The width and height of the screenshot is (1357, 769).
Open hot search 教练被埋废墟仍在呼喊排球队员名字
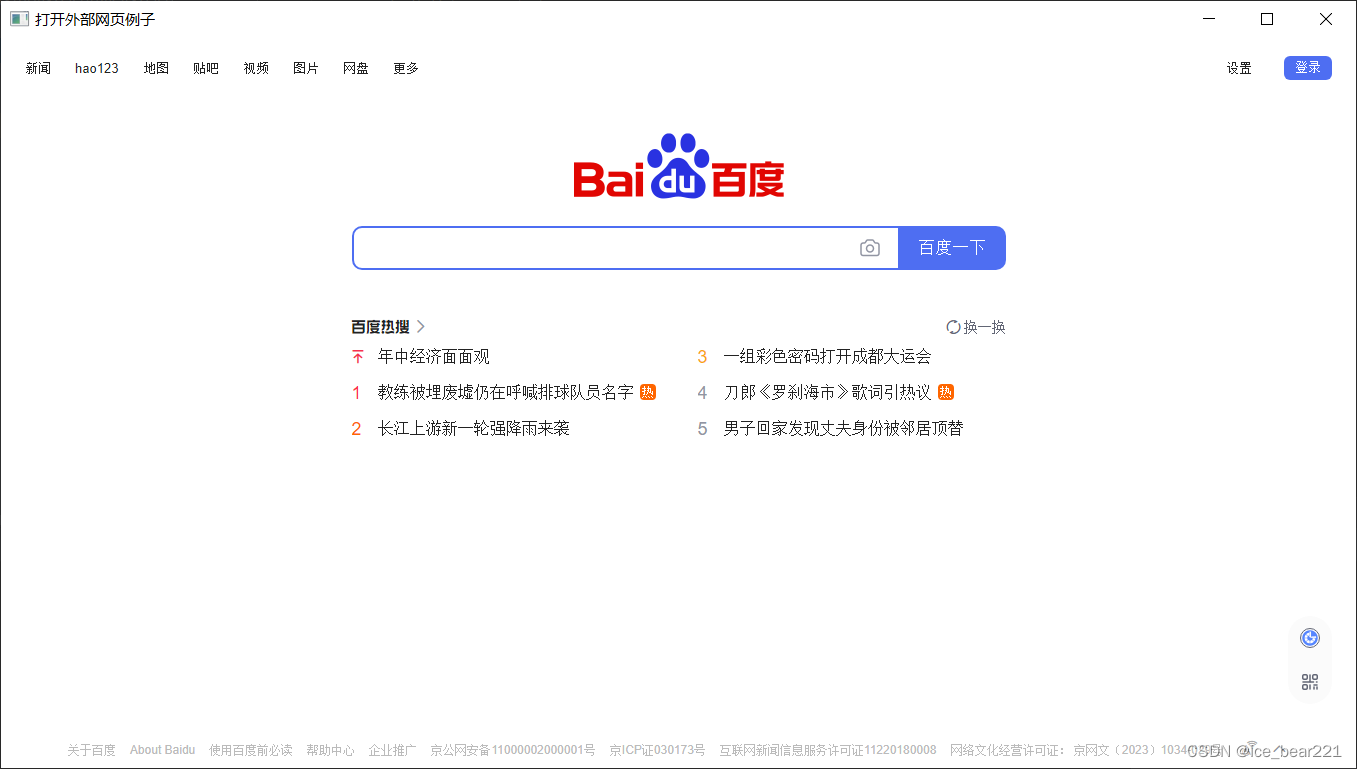(506, 392)
